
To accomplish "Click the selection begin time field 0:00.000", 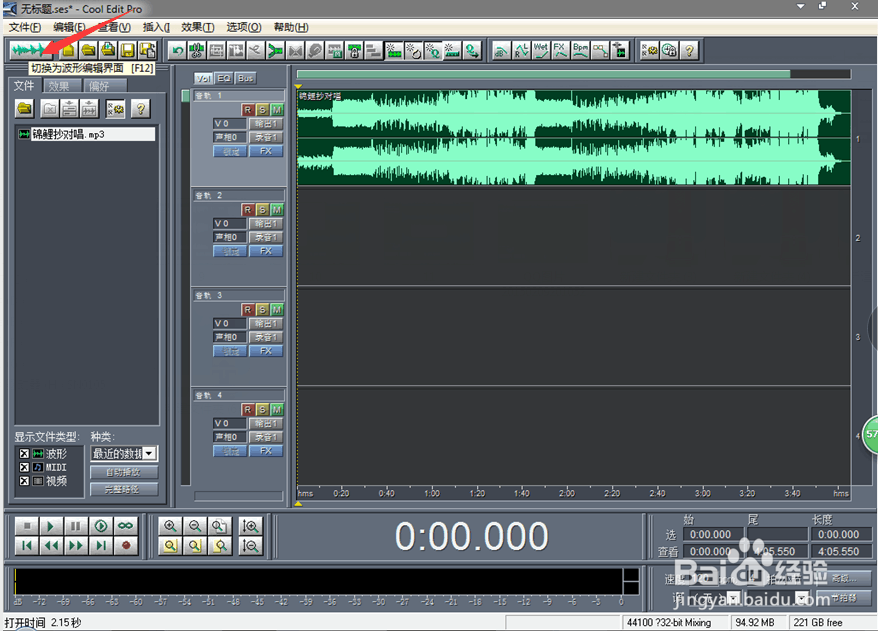I will tap(711, 534).
